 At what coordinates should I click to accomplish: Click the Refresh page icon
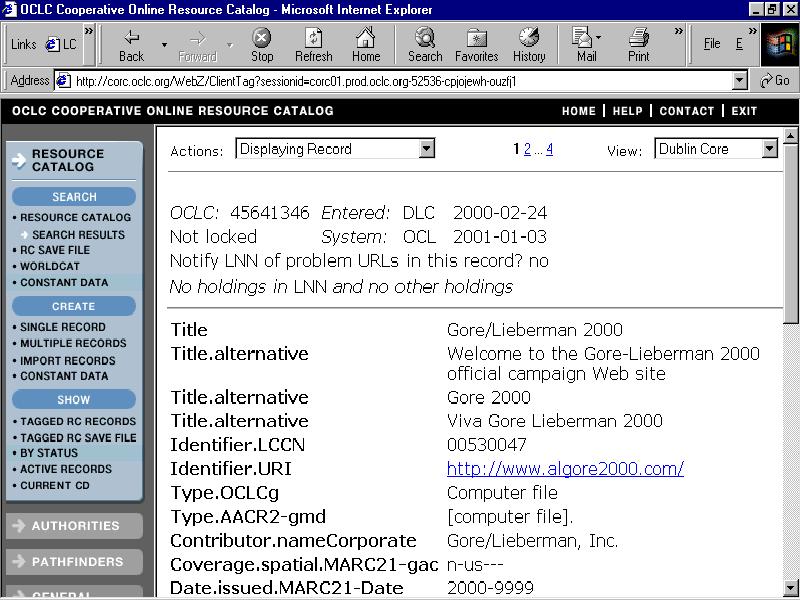(313, 37)
